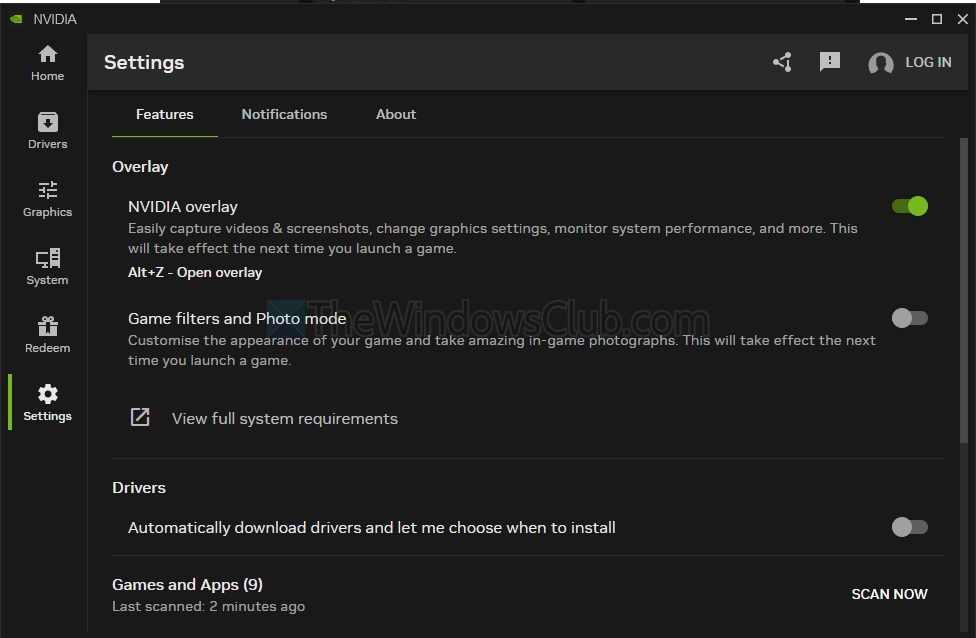Click the NVIDIA logo in title bar
This screenshot has height=638, width=976.
pos(16,19)
